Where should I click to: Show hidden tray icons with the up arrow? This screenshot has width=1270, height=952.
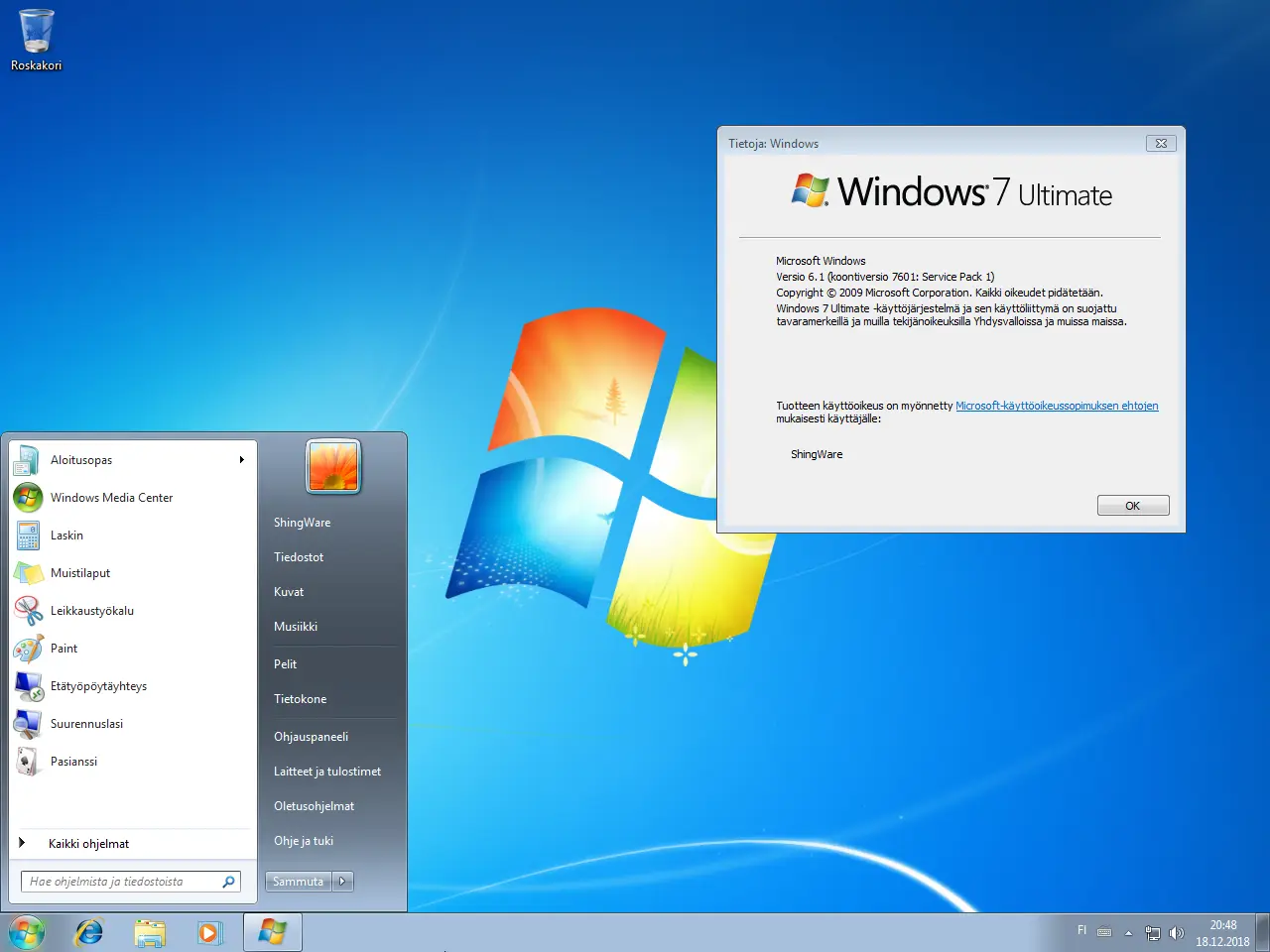point(1128,932)
